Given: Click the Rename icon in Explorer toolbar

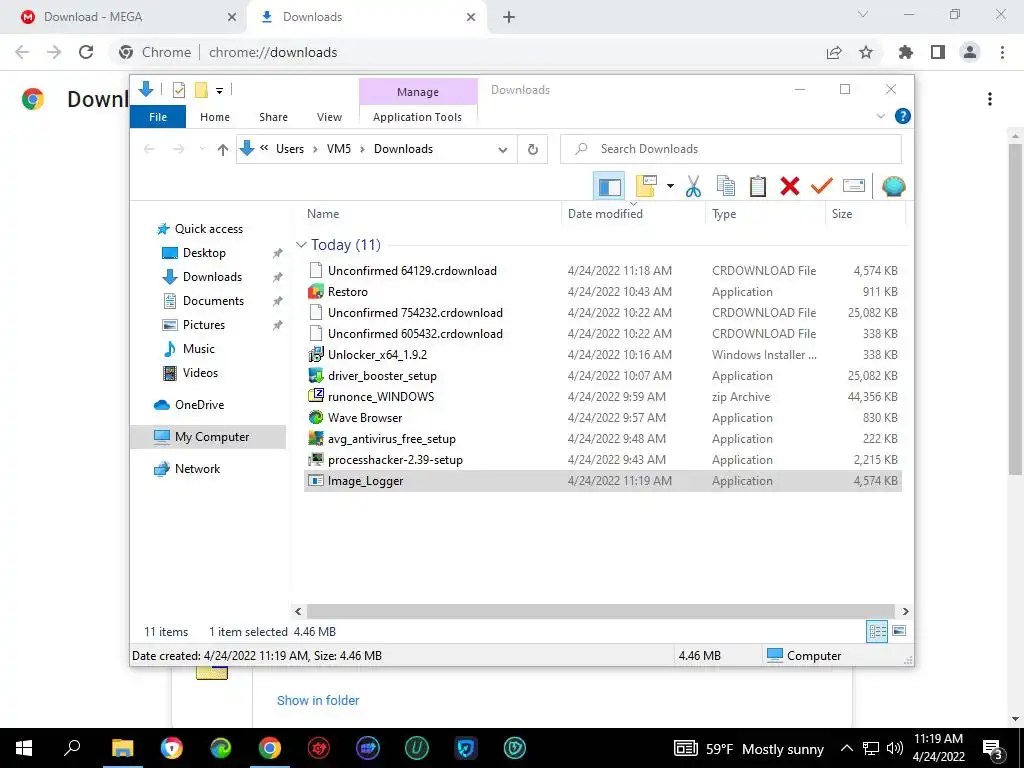Looking at the screenshot, I should coord(854,187).
